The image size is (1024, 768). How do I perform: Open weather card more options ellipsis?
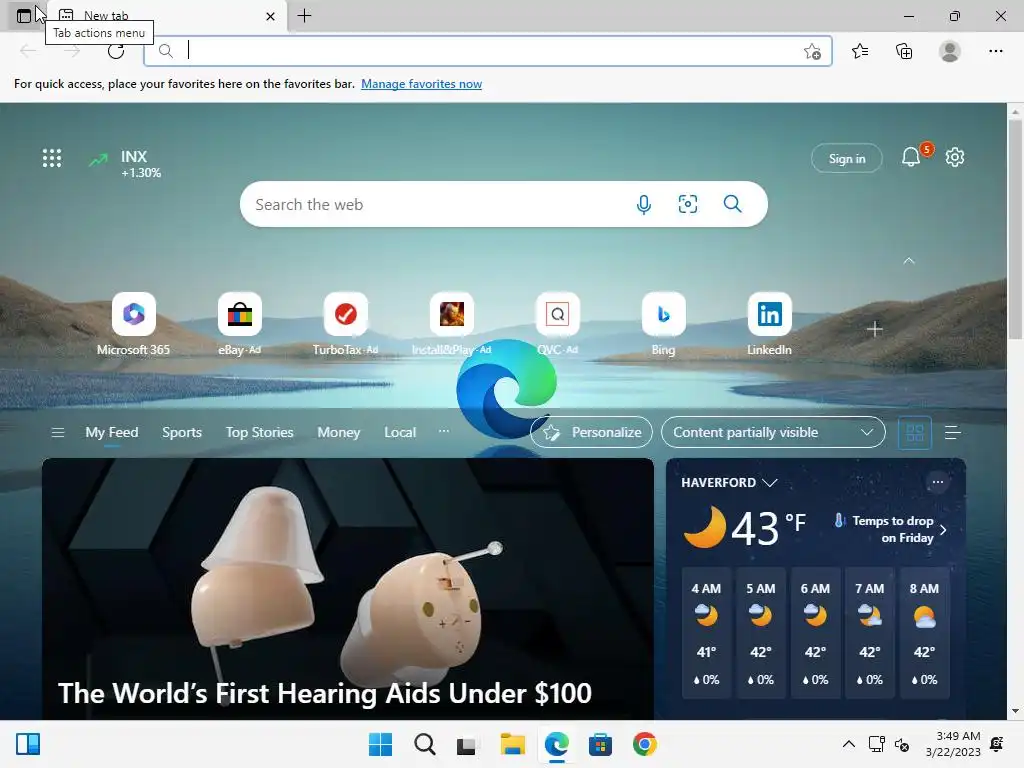click(938, 482)
